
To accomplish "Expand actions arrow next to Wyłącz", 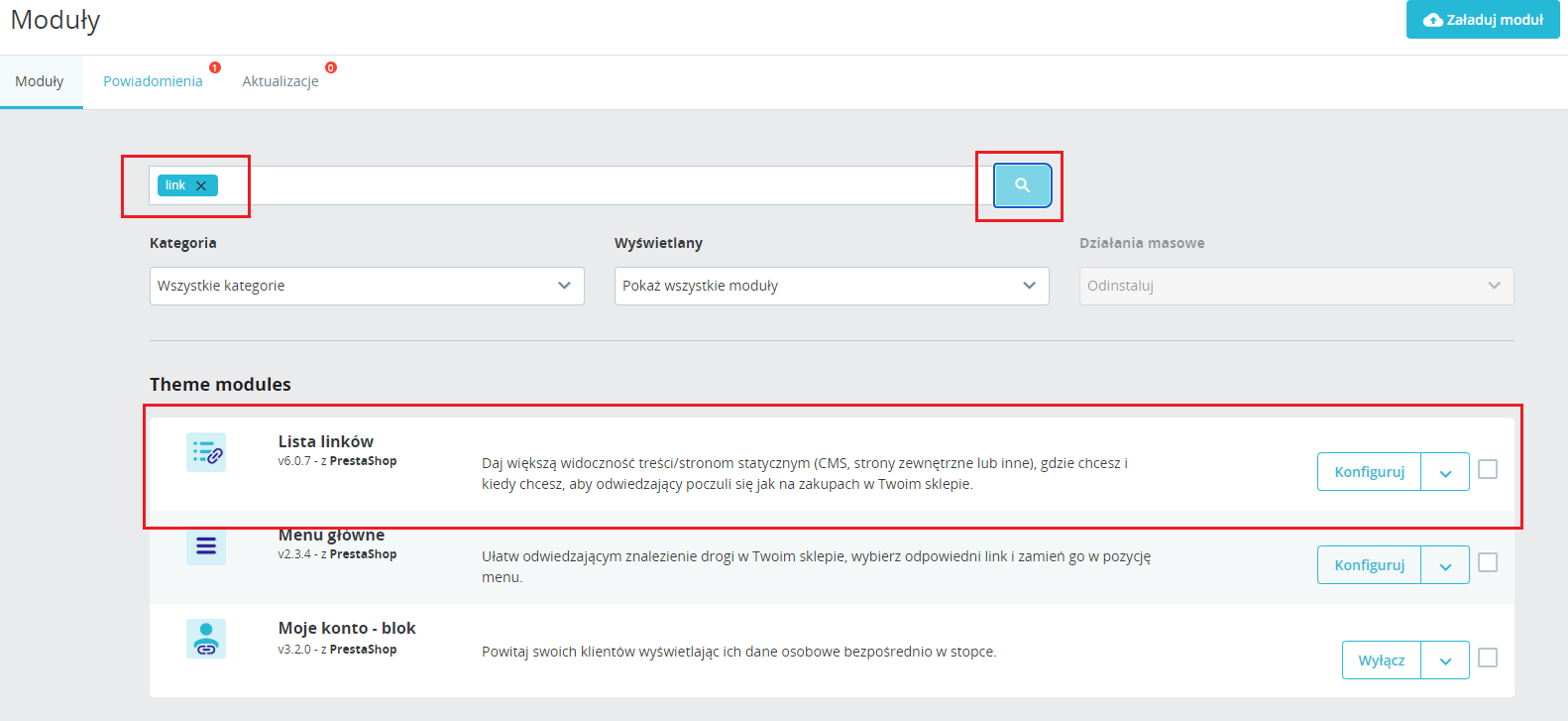I will [x=1445, y=661].
